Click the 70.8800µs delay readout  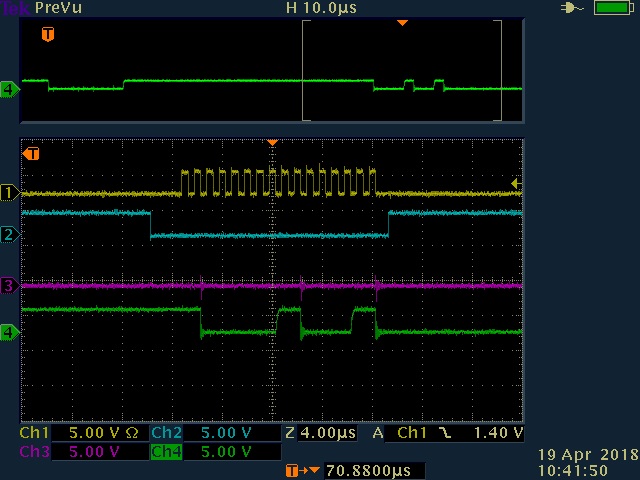click(x=368, y=471)
